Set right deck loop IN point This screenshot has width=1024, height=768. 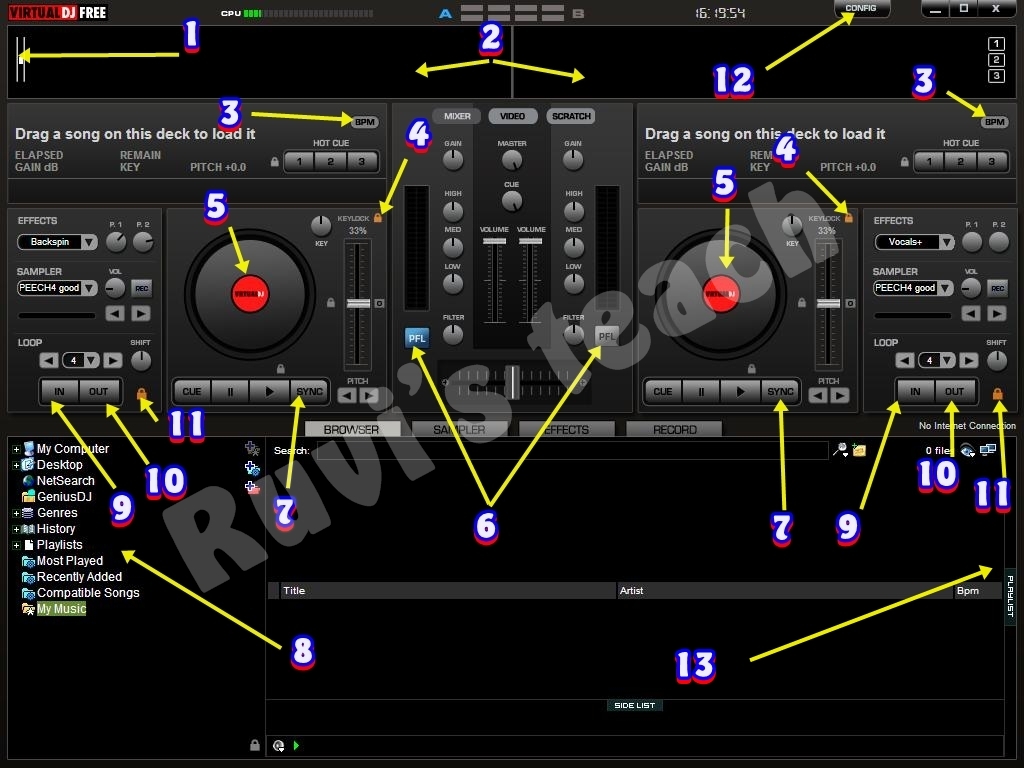point(915,391)
